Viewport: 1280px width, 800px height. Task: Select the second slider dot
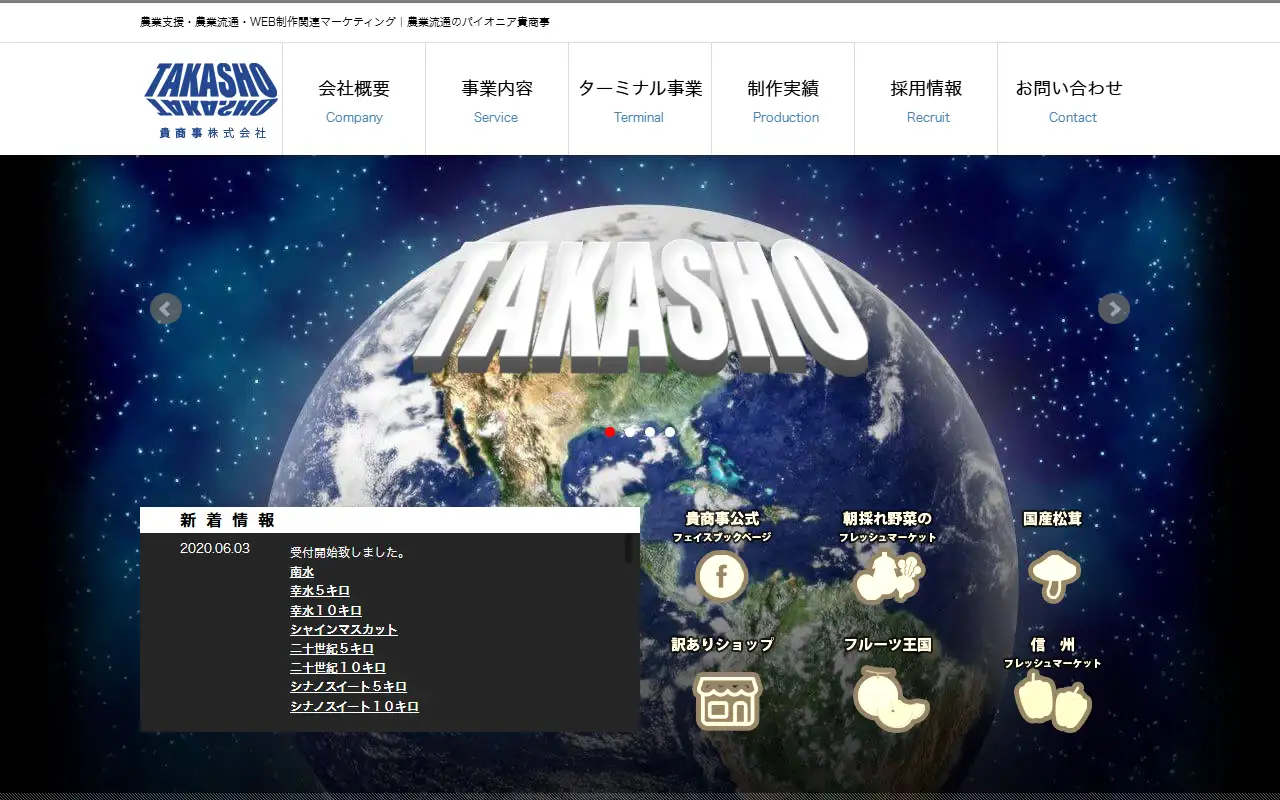click(630, 432)
